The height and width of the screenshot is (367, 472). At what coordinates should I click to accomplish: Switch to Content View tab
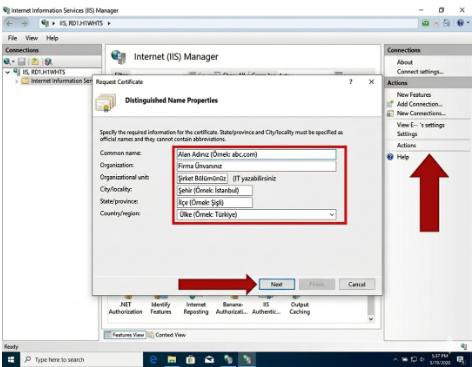coord(167,335)
